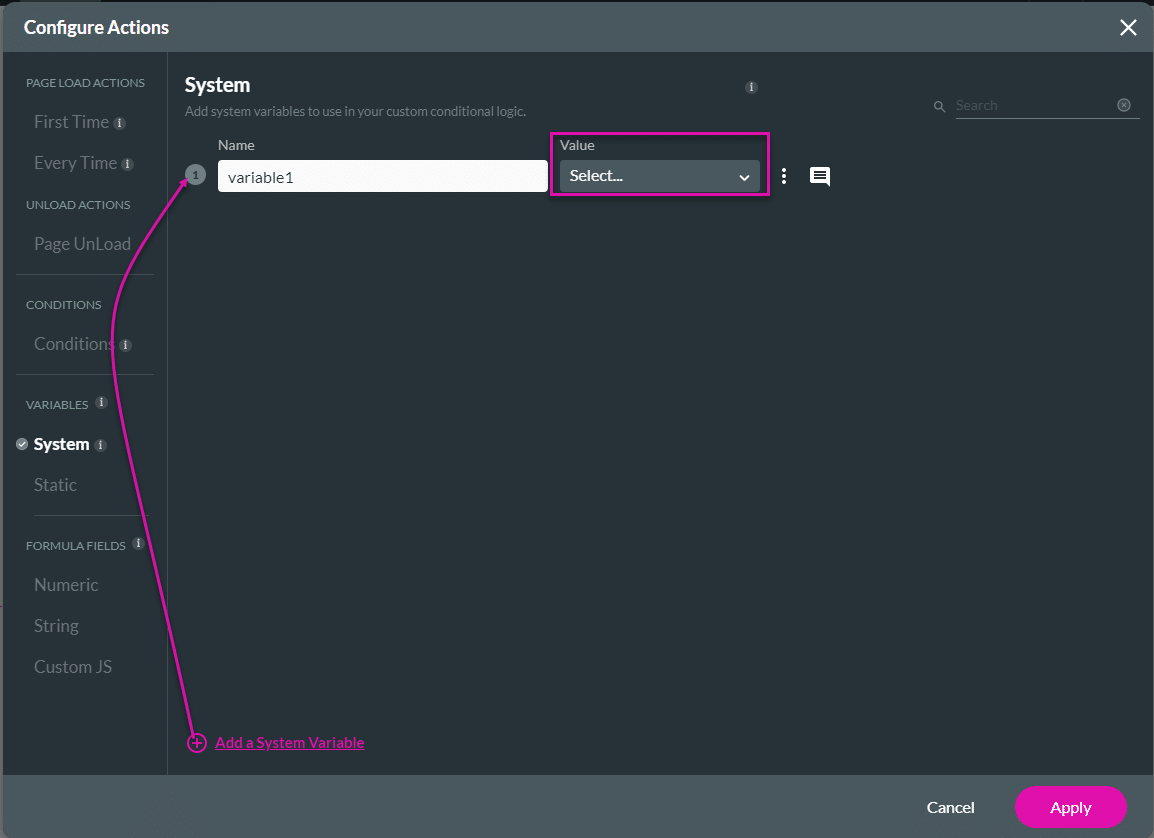This screenshot has width=1154, height=838.
Task: Click the clear search X icon
Action: (x=1123, y=105)
